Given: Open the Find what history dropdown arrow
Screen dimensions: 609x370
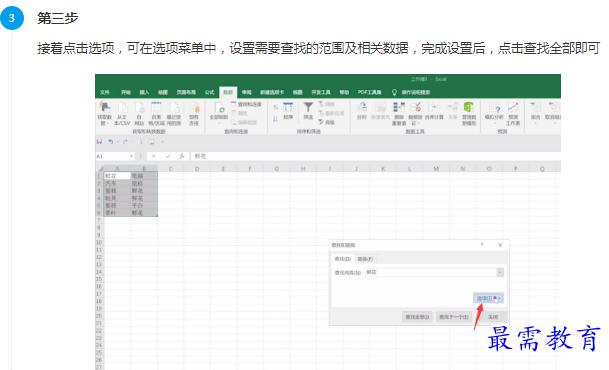Looking at the screenshot, I should pyautogui.click(x=500, y=272).
